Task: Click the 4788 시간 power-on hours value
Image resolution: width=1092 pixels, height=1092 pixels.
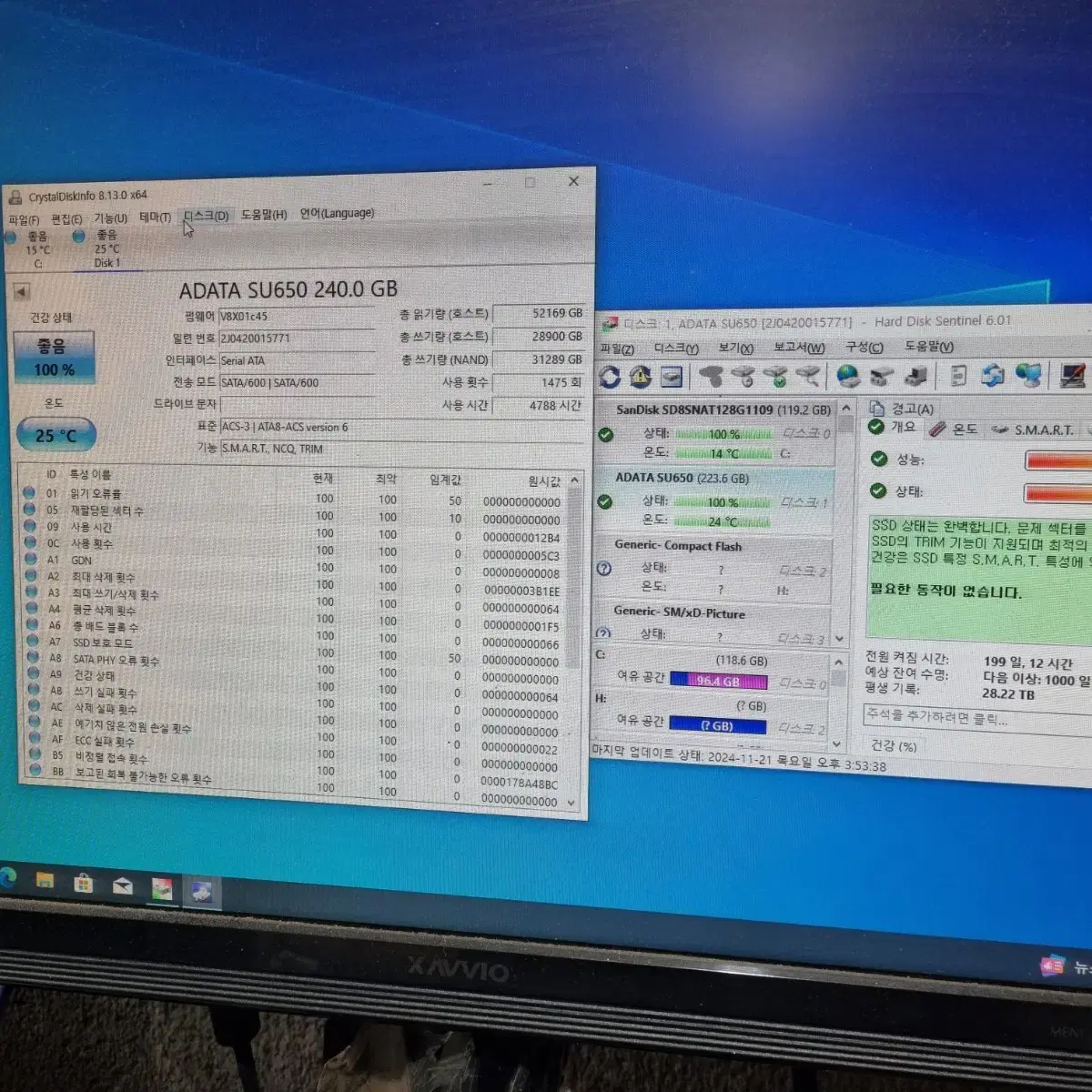Action: [x=539, y=406]
